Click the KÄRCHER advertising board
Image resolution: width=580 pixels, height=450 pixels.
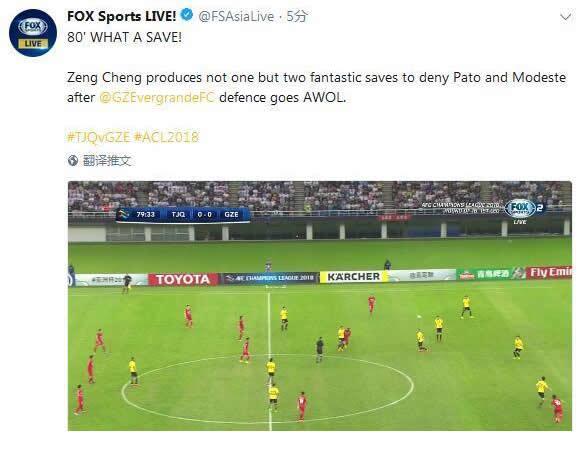[x=354, y=277]
